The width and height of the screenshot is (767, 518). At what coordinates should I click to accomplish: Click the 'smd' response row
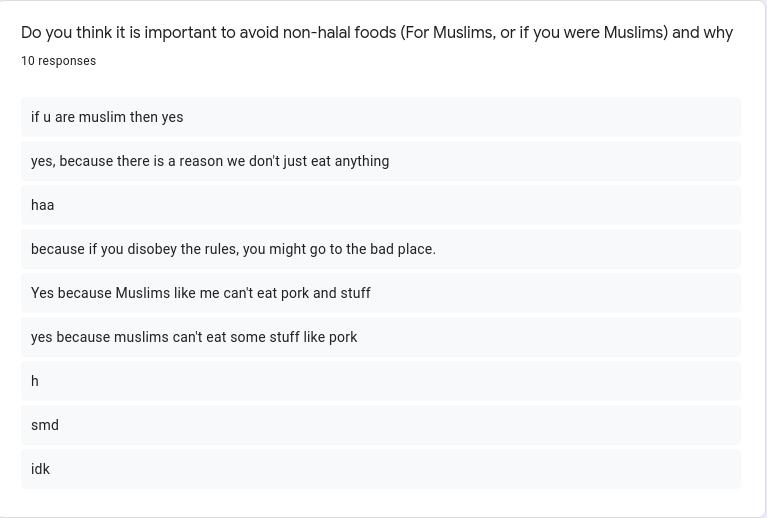(381, 425)
